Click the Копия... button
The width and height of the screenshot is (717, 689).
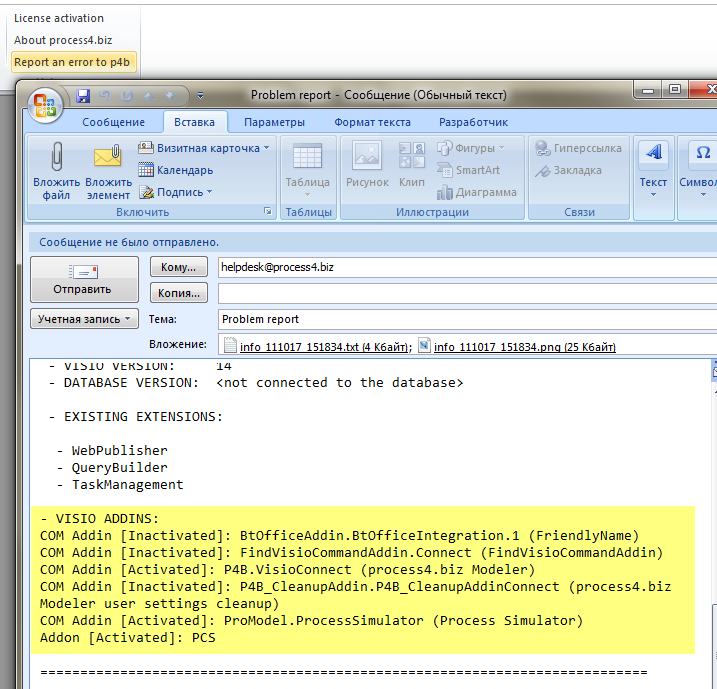(x=179, y=293)
